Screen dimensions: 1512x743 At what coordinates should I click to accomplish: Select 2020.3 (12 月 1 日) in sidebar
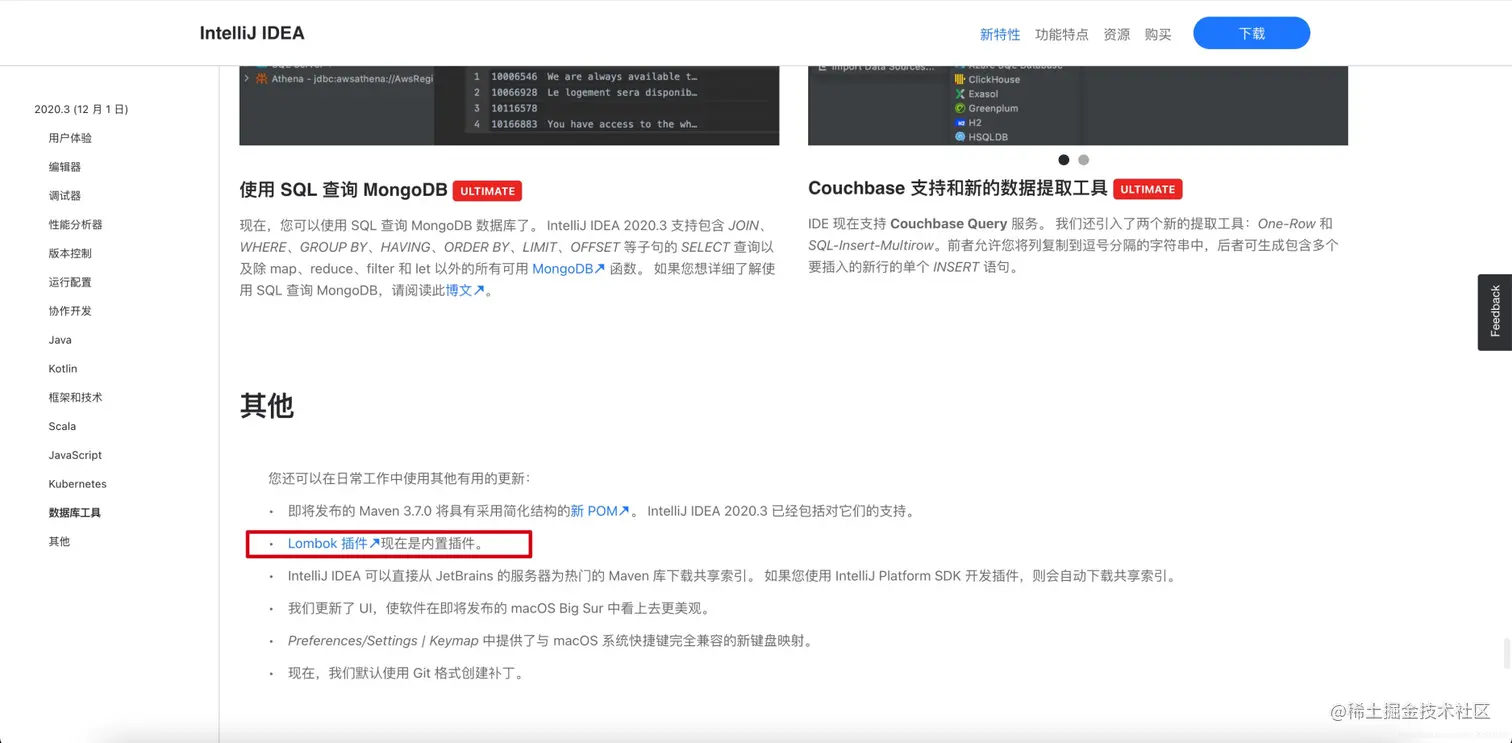[81, 109]
